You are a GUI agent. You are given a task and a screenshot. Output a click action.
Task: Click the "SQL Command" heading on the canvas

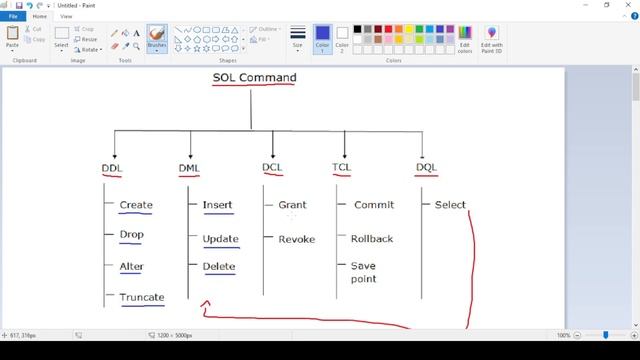254,77
